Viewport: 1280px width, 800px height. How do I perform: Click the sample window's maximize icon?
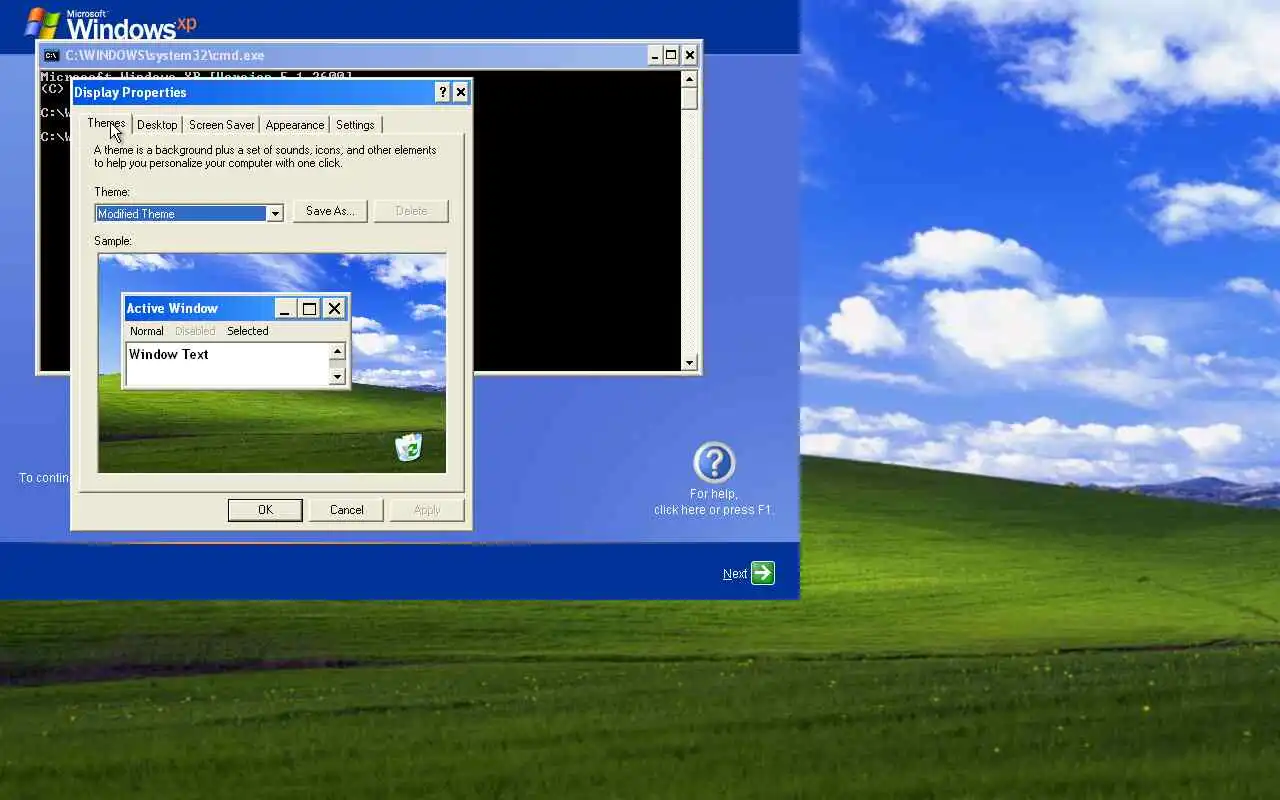tap(309, 308)
